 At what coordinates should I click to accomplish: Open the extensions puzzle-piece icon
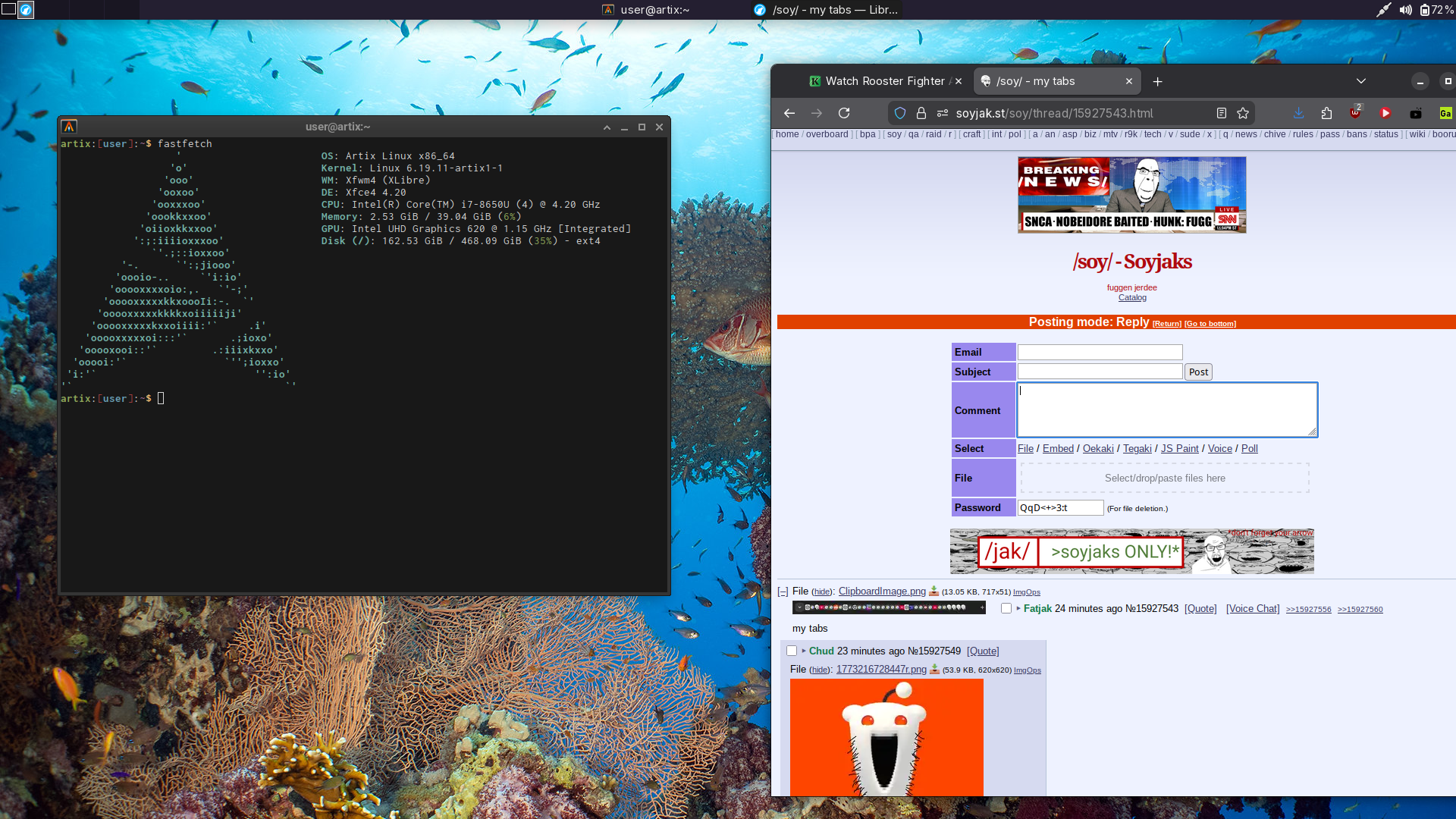[1326, 113]
